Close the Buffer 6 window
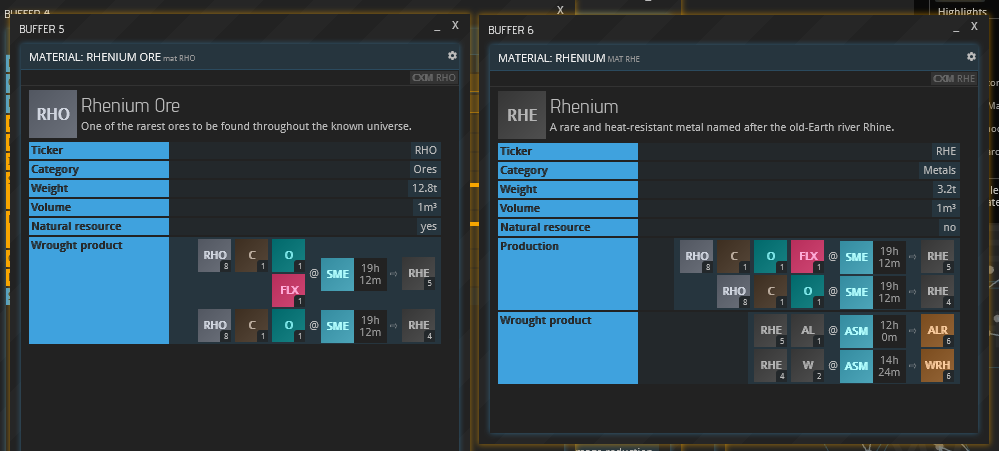Viewport: 999px width, 451px height. click(972, 27)
